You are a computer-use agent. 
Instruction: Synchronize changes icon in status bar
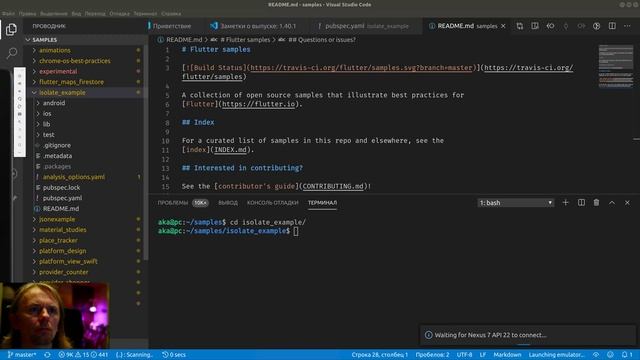click(x=47, y=355)
